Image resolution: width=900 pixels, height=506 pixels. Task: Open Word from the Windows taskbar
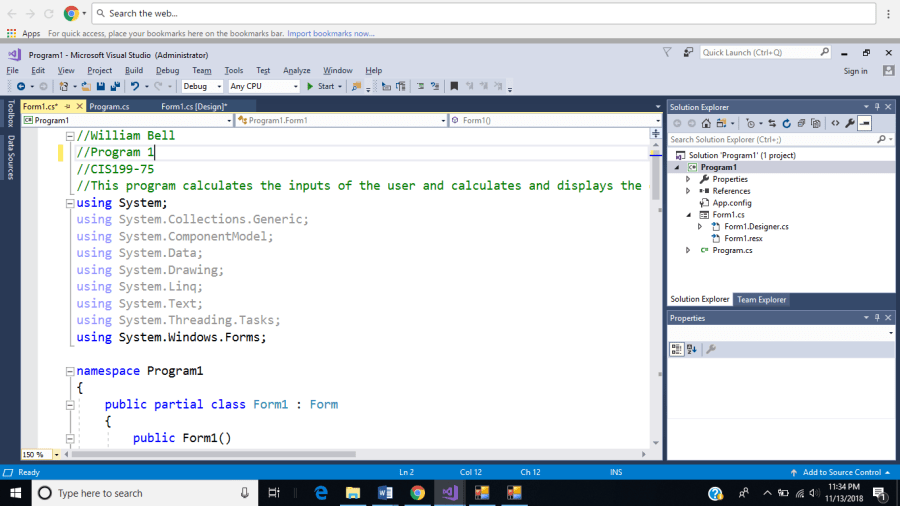385,493
